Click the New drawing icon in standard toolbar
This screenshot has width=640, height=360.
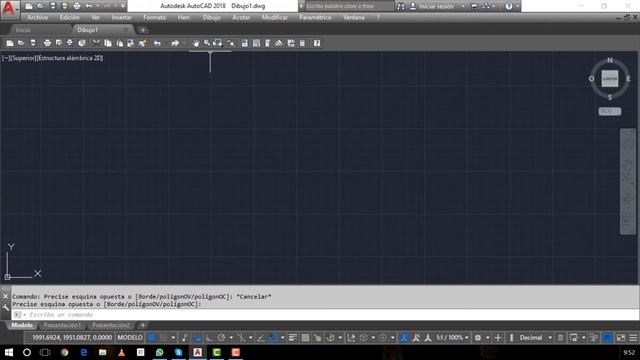point(10,43)
